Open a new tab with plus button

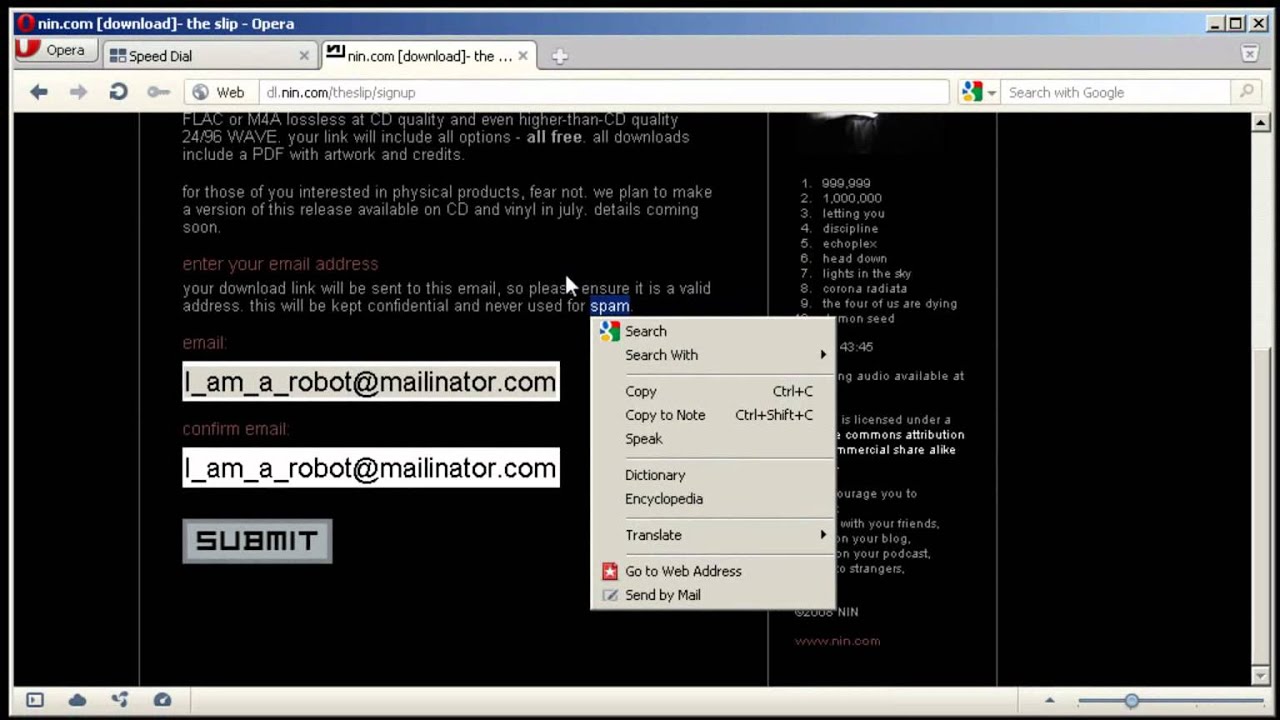coord(560,56)
